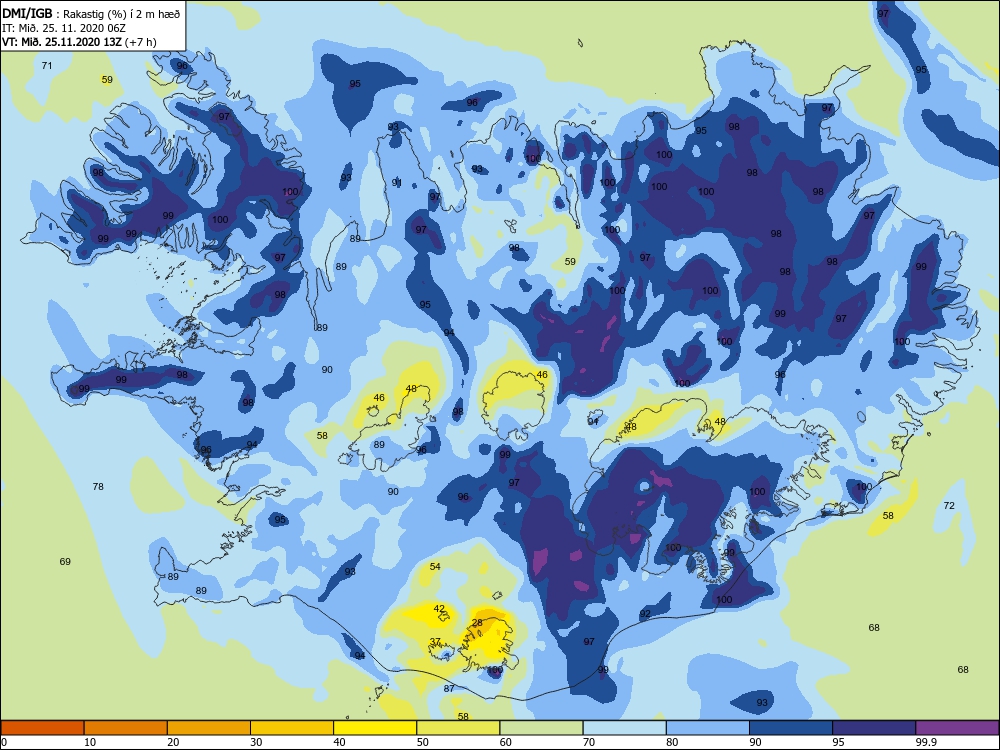Click the legend scale label 10
The height and width of the screenshot is (750, 1000).
[90, 742]
